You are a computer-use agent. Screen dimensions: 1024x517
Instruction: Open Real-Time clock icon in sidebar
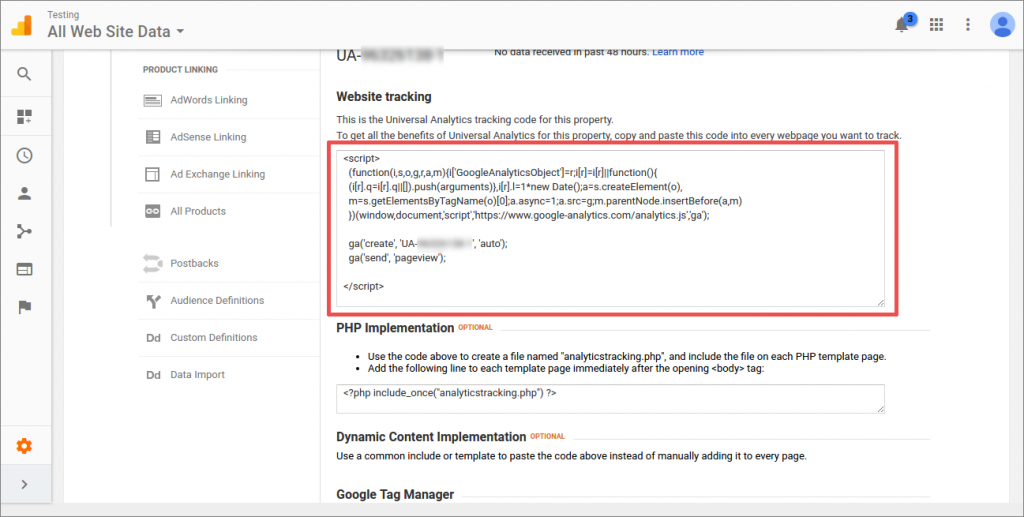[x=24, y=155]
